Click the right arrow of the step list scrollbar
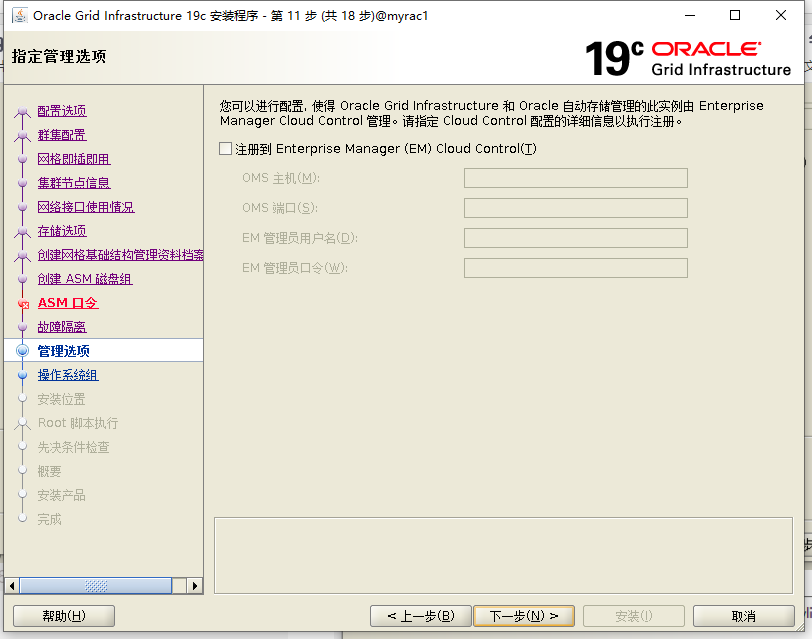 pos(195,586)
